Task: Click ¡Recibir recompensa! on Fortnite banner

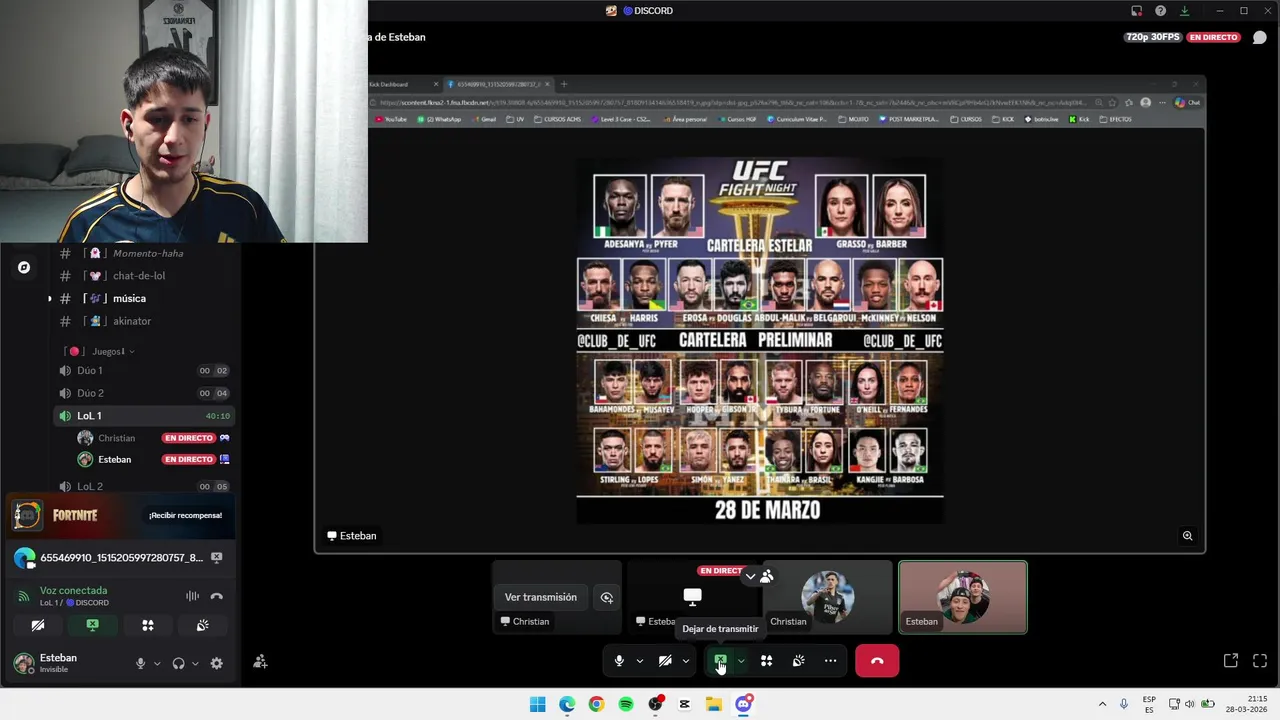Action: pos(185,516)
